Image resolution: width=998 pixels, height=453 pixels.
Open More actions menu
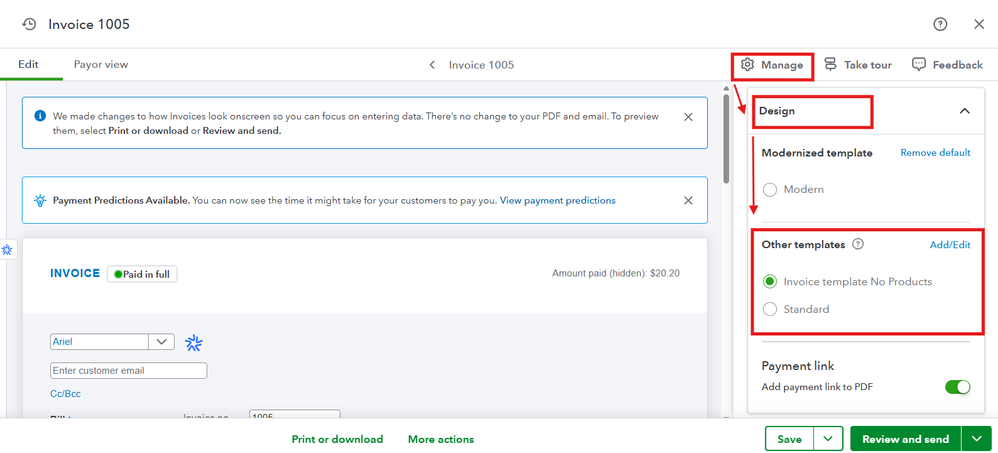441,439
